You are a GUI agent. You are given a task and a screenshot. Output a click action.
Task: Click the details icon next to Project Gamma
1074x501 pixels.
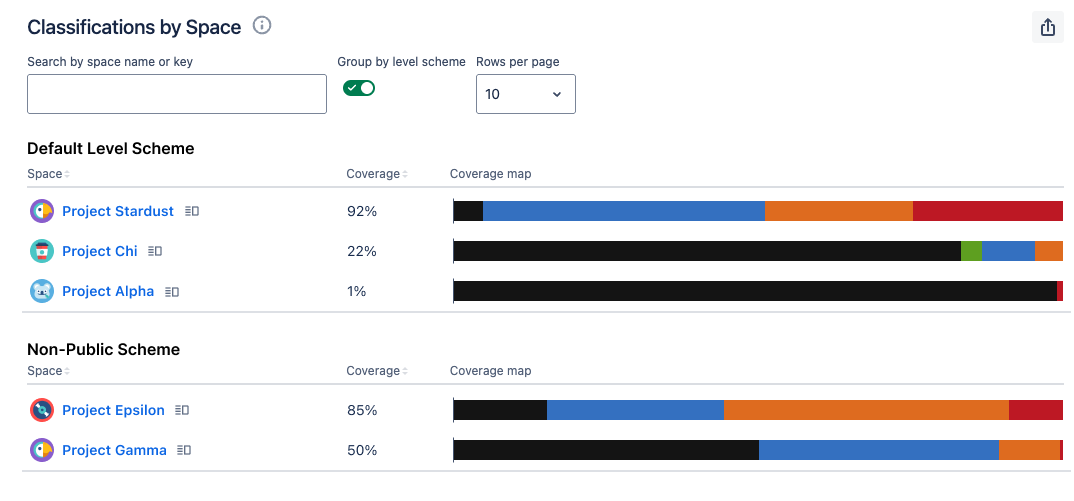(186, 450)
